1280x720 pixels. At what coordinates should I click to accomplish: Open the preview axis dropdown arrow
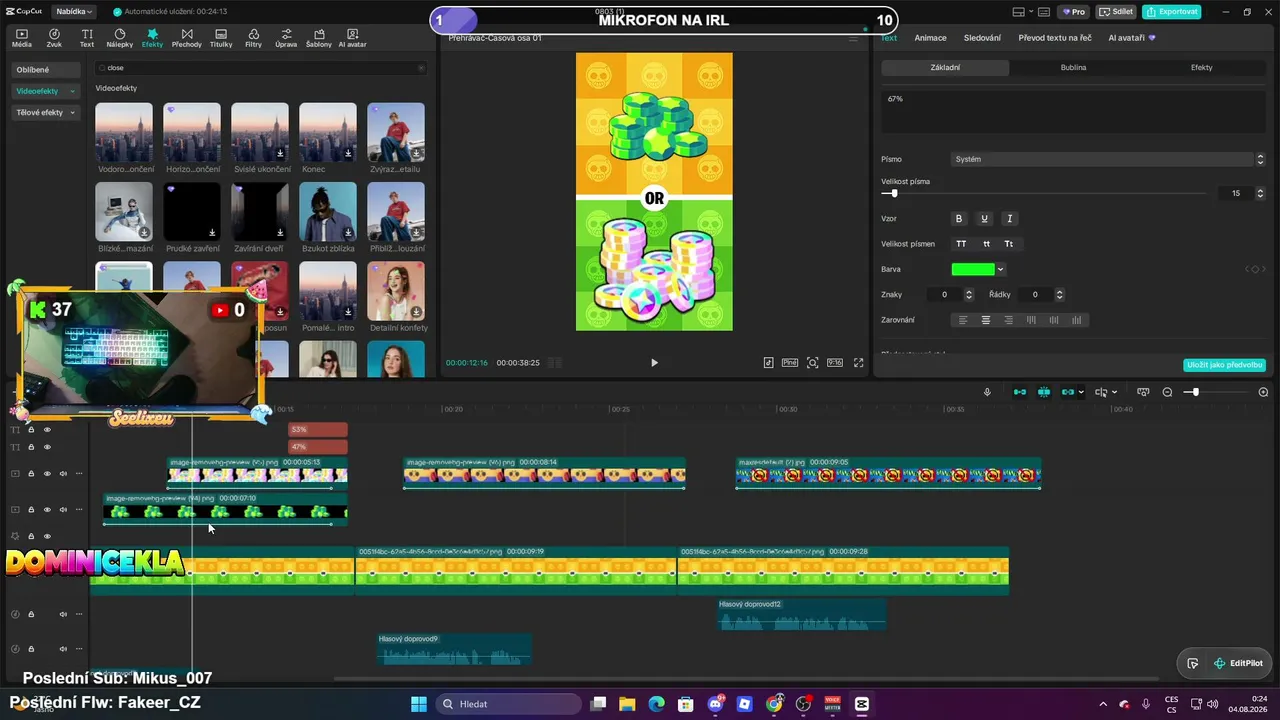pos(1114,392)
